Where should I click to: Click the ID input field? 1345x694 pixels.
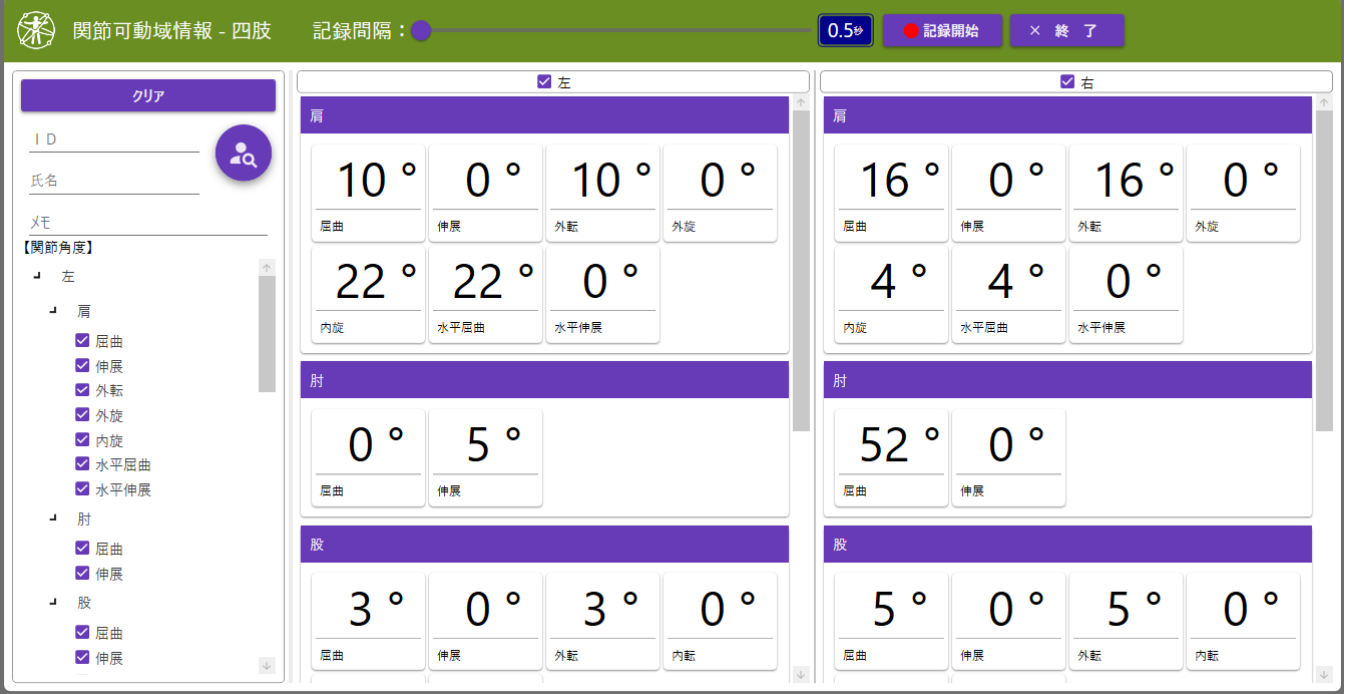tap(114, 140)
